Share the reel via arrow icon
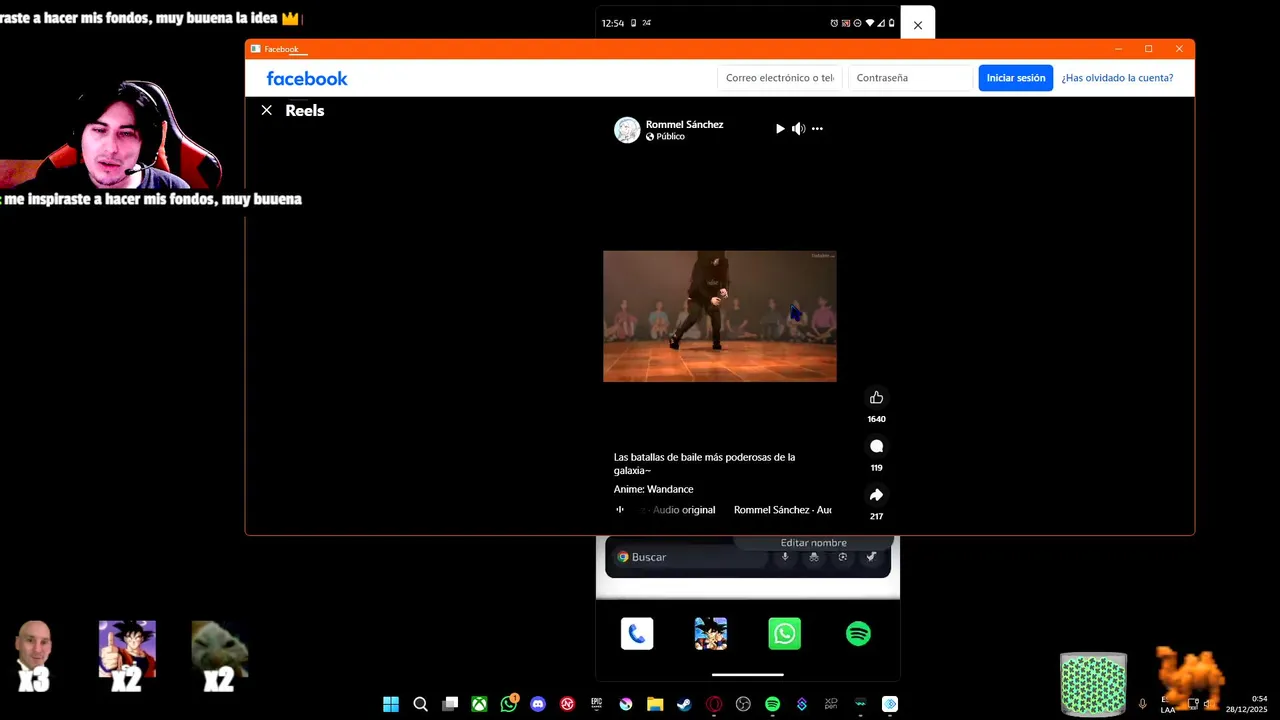 [x=876, y=495]
